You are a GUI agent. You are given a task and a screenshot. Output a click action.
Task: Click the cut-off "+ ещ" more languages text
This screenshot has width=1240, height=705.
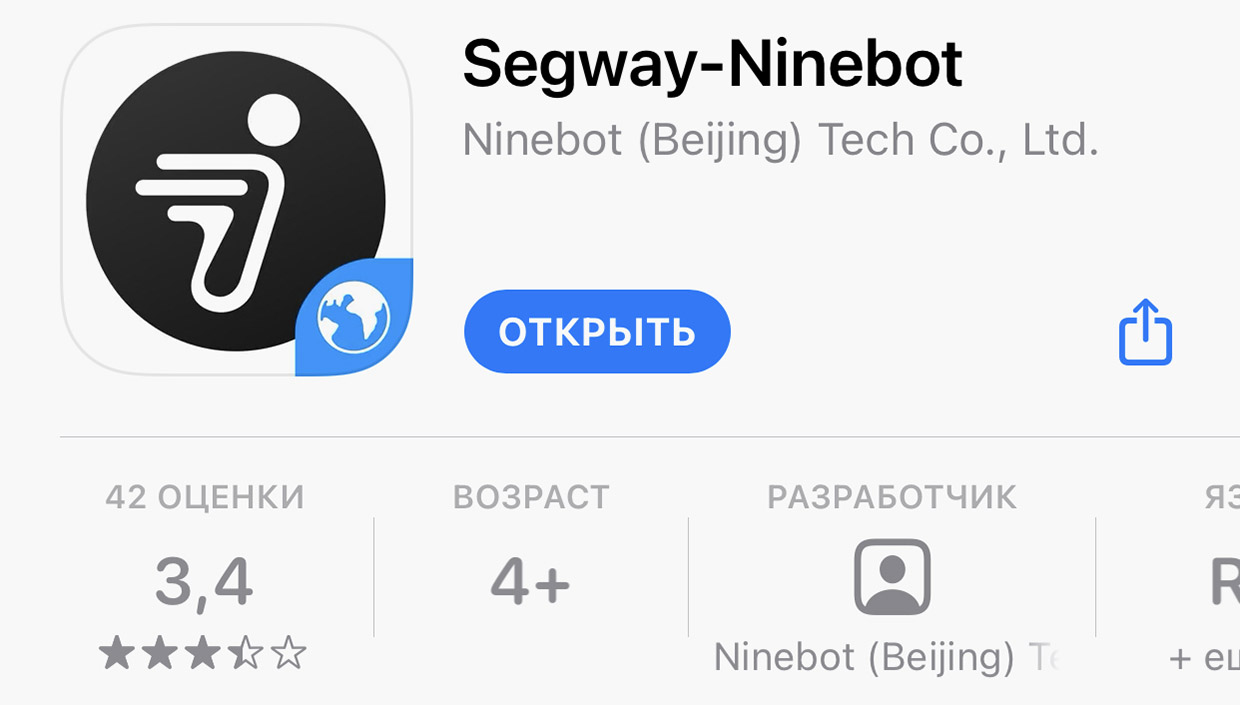(1204, 658)
